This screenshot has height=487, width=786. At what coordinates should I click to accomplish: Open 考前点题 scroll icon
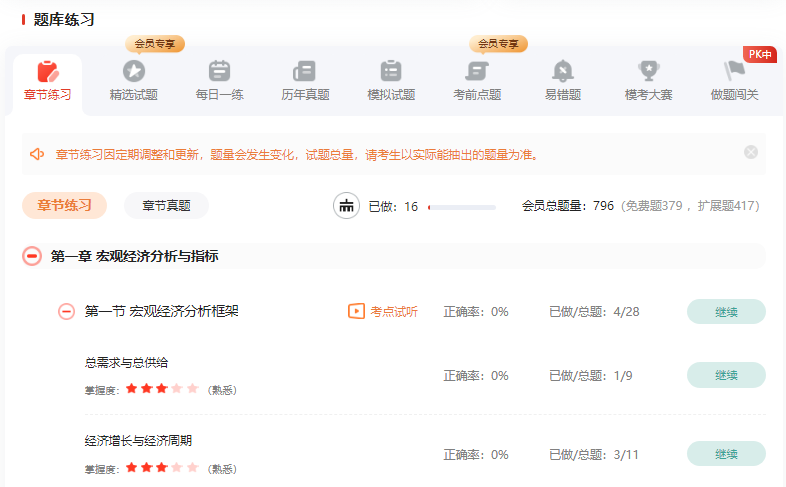click(477, 72)
